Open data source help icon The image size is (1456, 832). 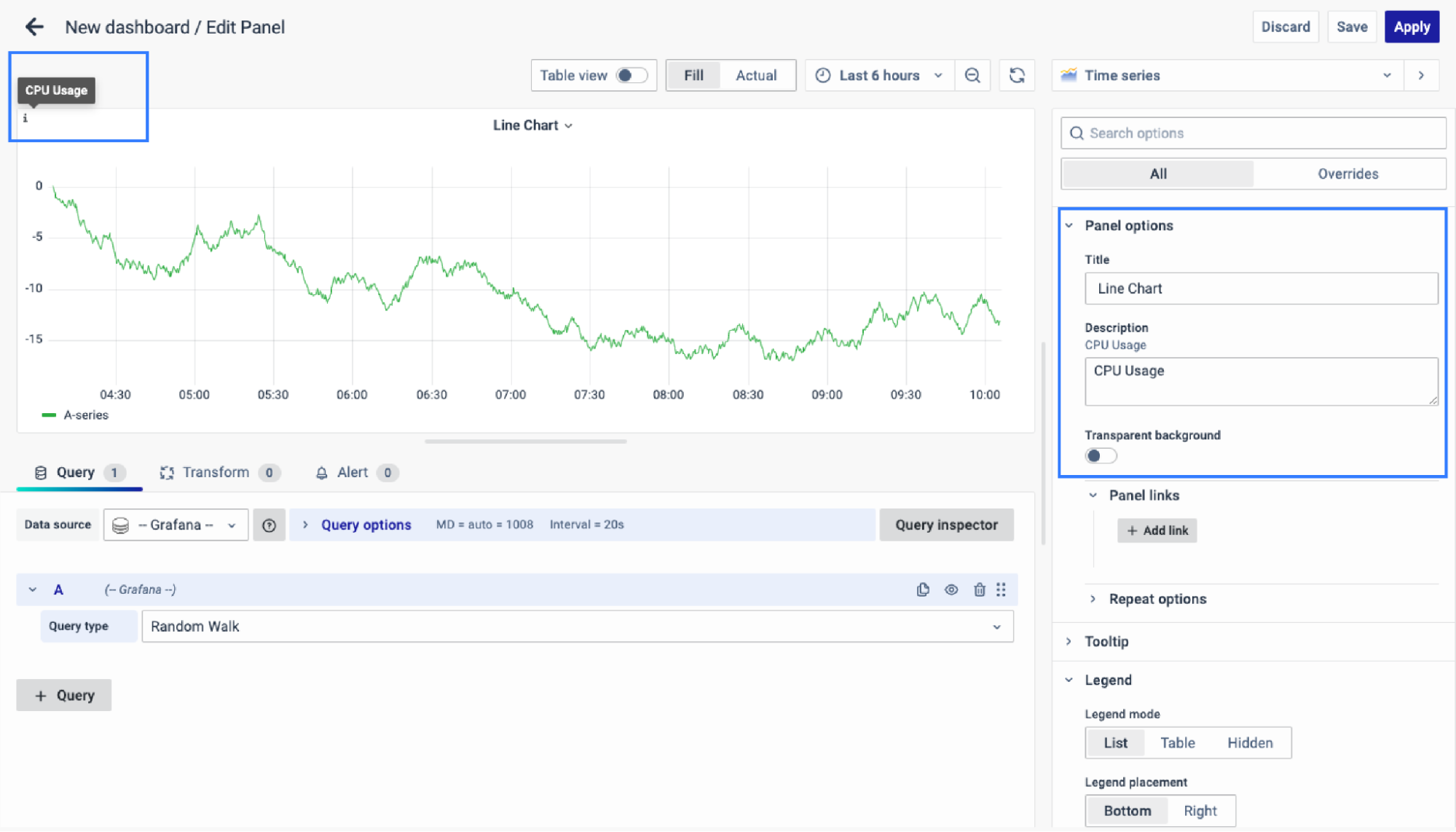pyautogui.click(x=269, y=525)
